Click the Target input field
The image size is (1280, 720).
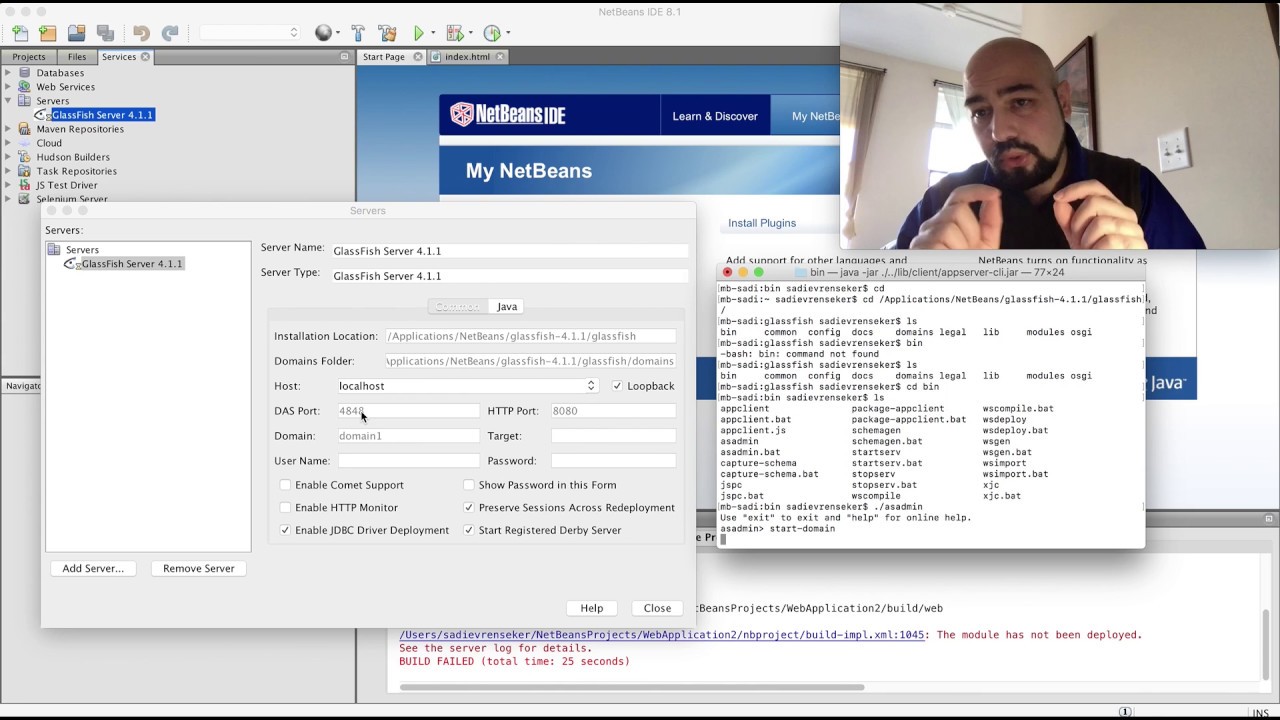tap(613, 436)
